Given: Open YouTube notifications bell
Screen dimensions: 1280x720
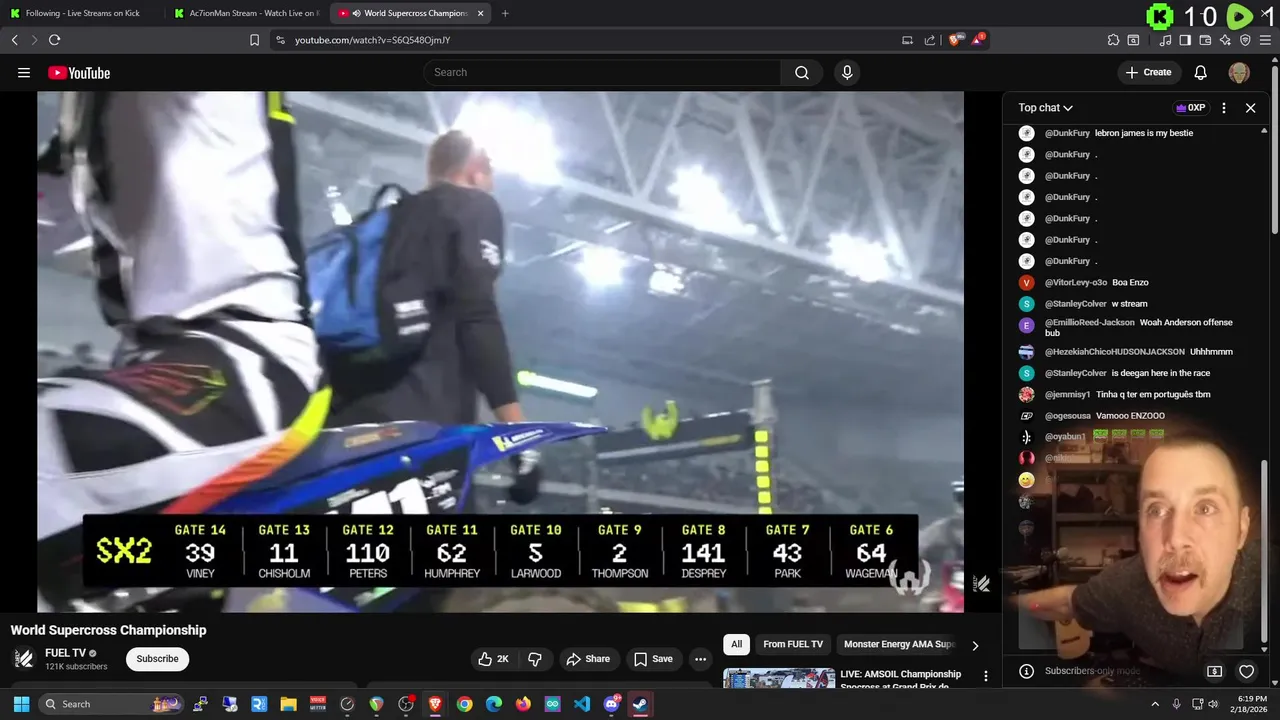Looking at the screenshot, I should click(x=1201, y=72).
